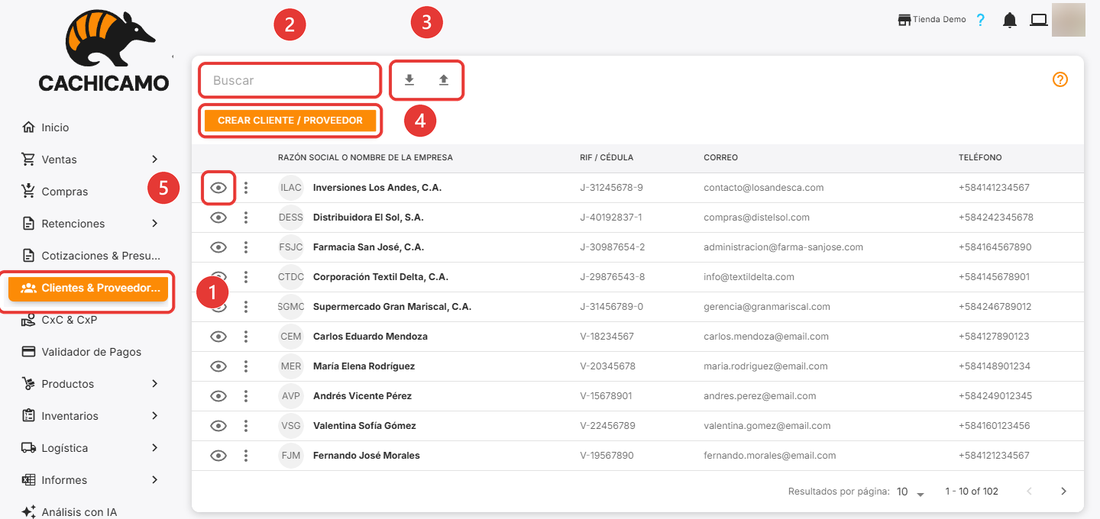
Task: Open the user avatar in header
Action: click(1068, 20)
